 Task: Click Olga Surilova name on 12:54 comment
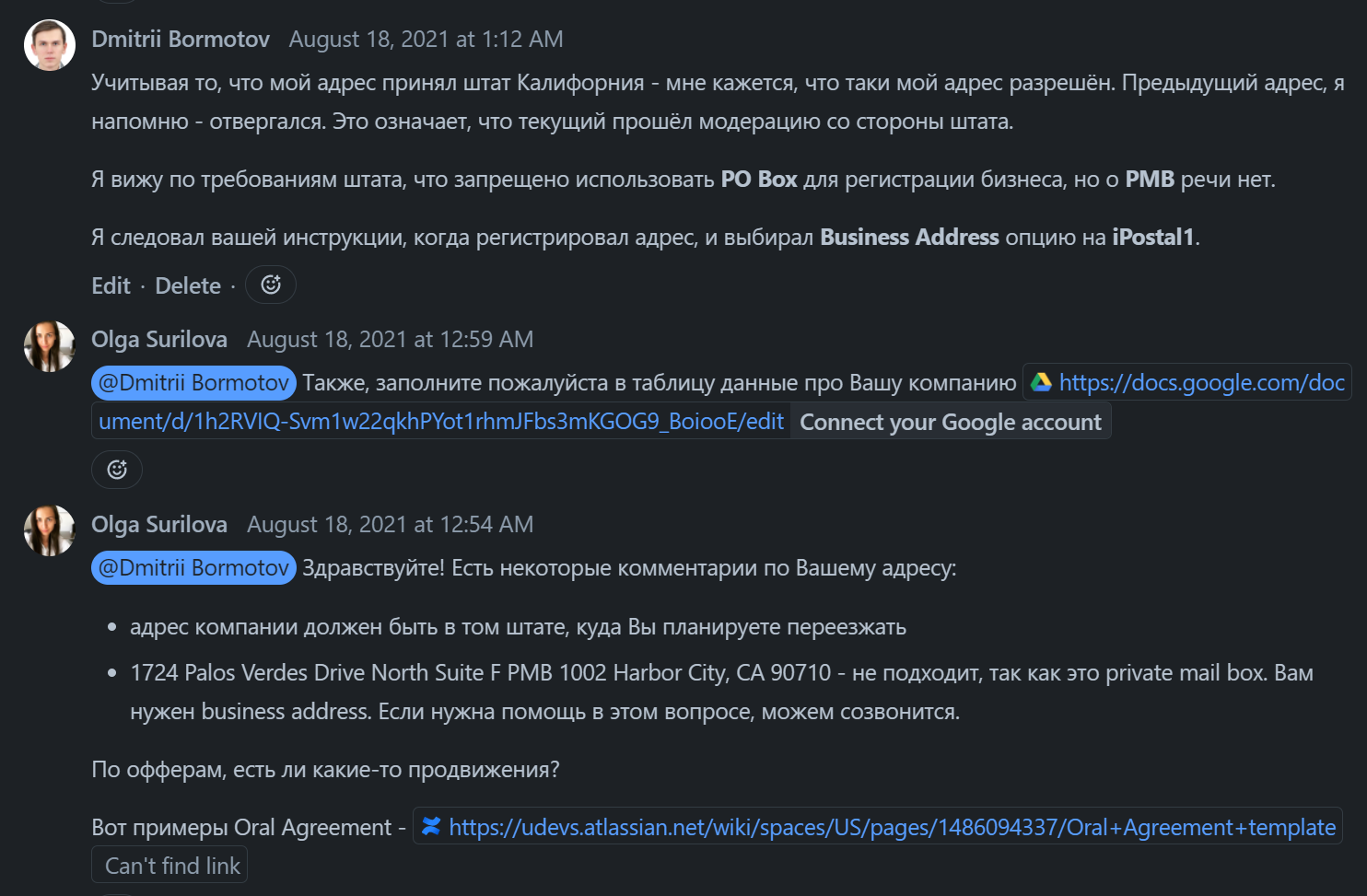coord(159,524)
